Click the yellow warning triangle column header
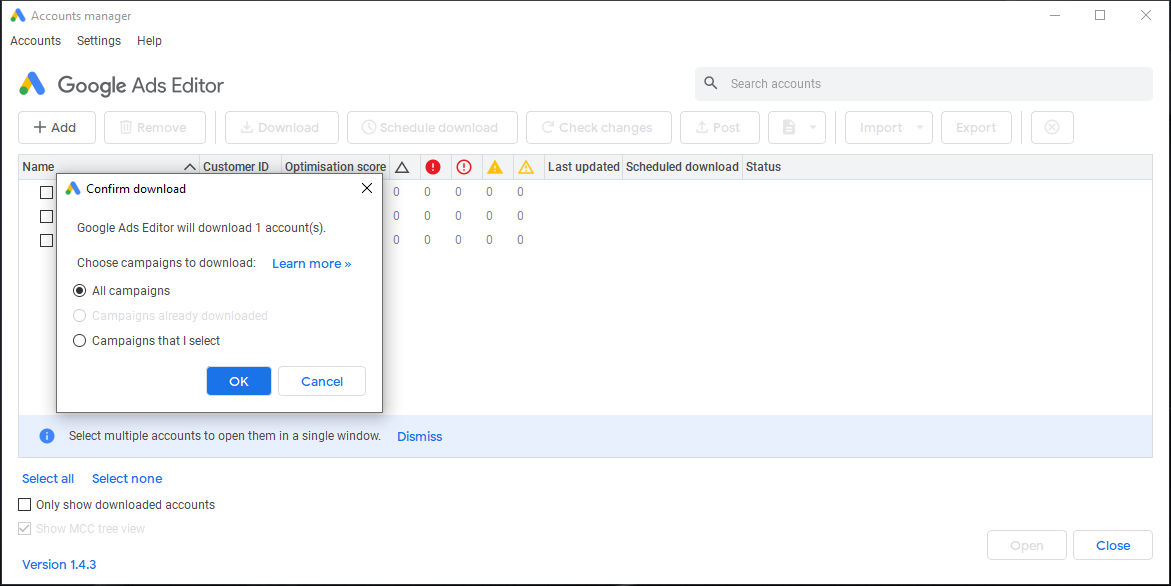 495,166
